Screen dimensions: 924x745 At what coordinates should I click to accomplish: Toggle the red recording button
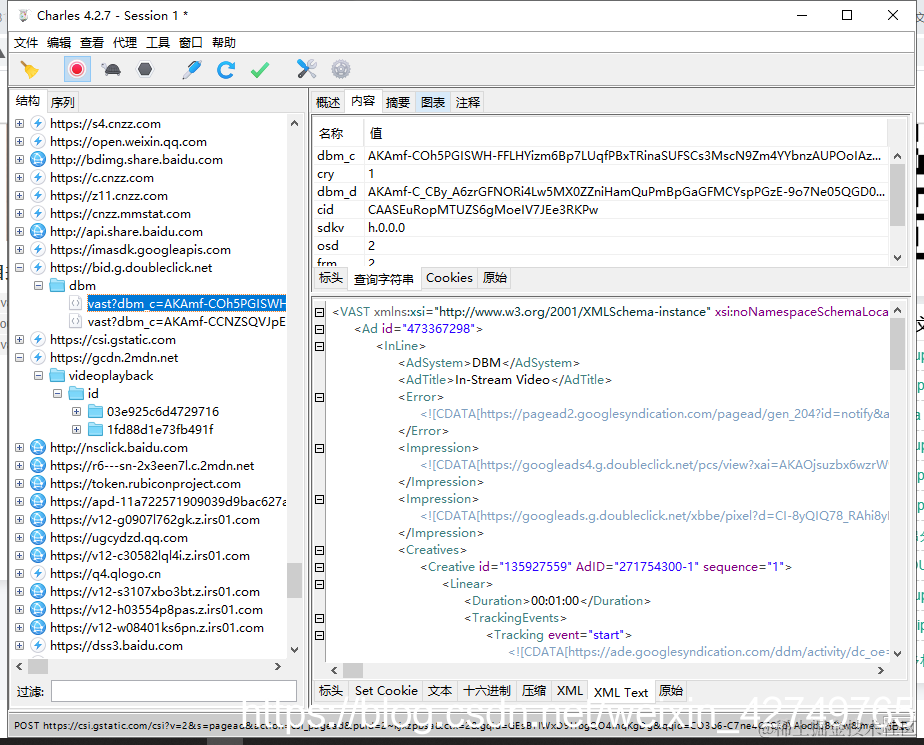click(77, 70)
